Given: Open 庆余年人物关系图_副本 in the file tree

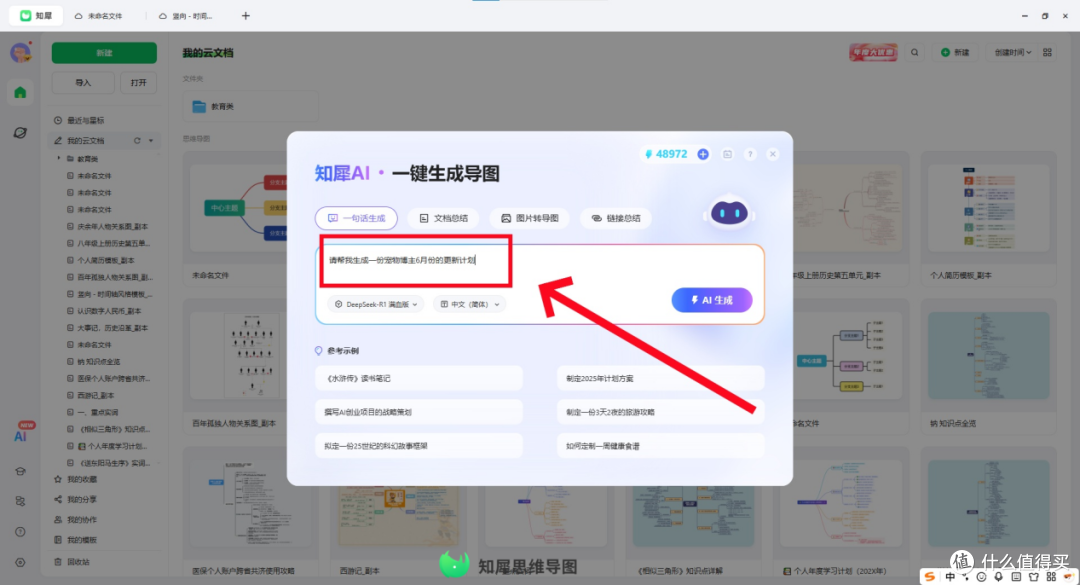Looking at the screenshot, I should pyautogui.click(x=109, y=227).
